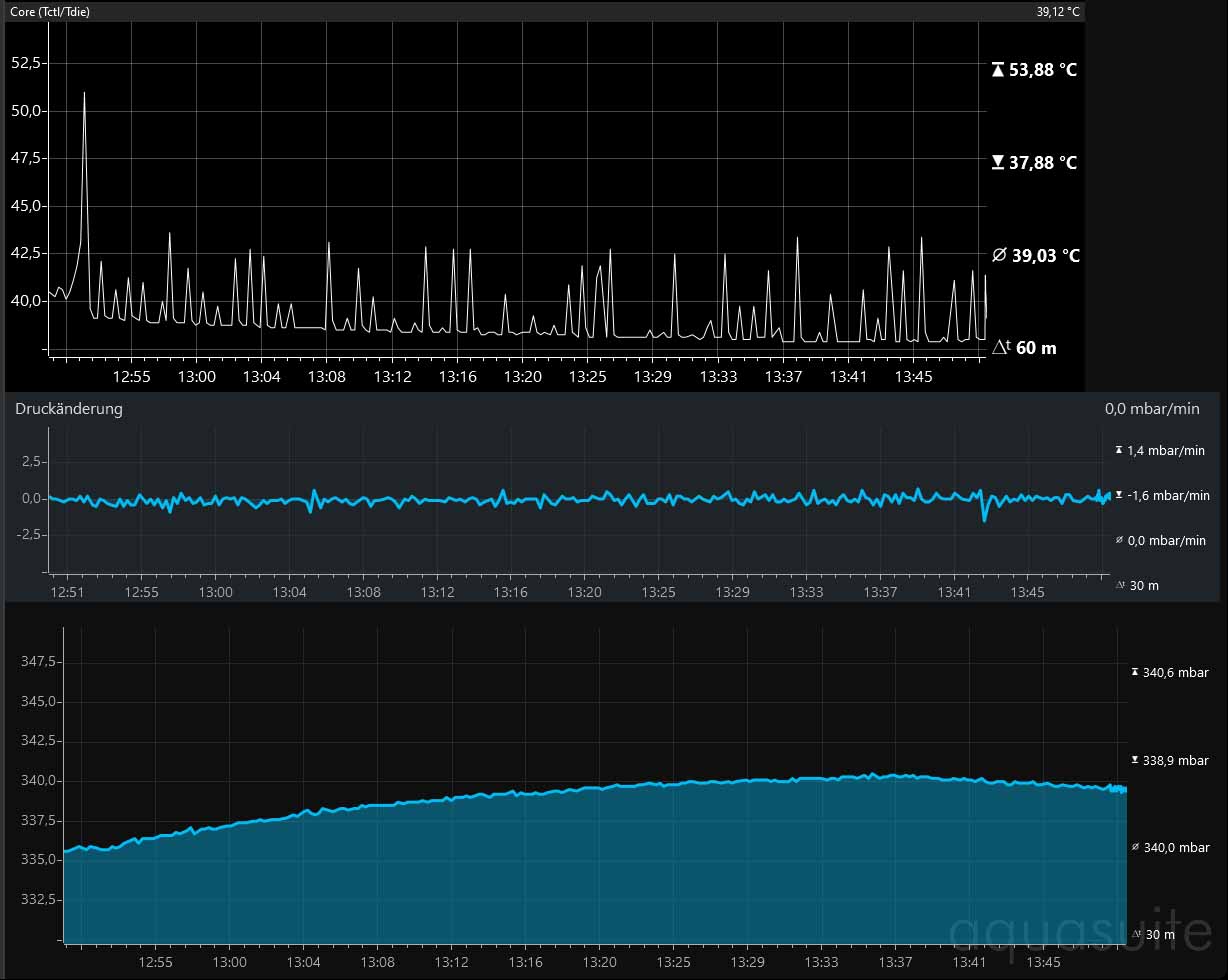The width and height of the screenshot is (1228, 980).
Task: Click the current 0,0 mbar/min value in header
Action: pyautogui.click(x=1152, y=409)
